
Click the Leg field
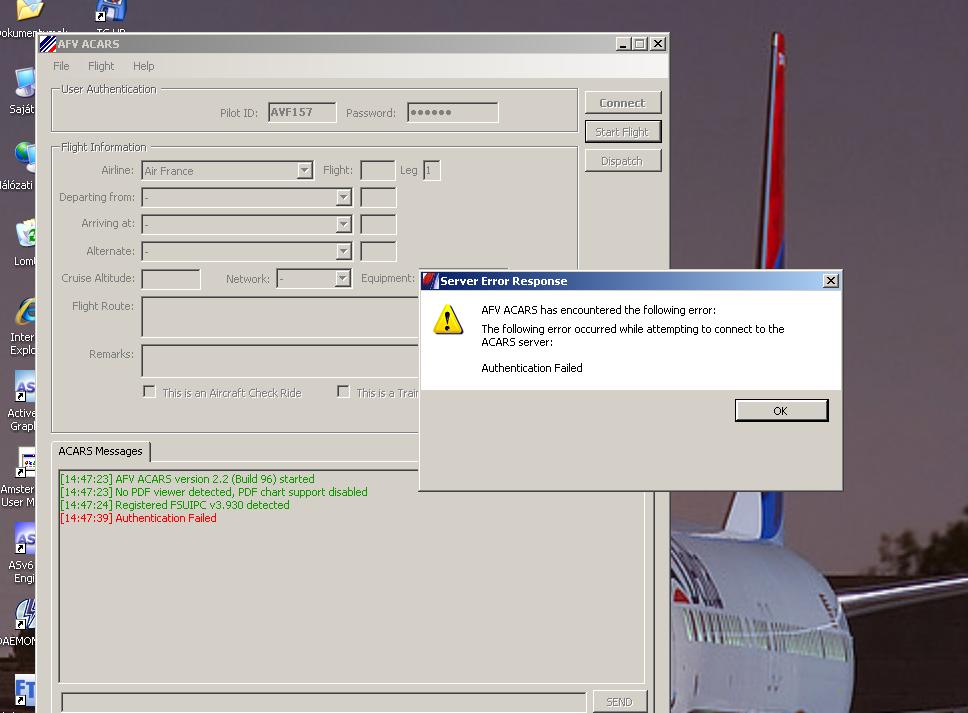coord(432,170)
